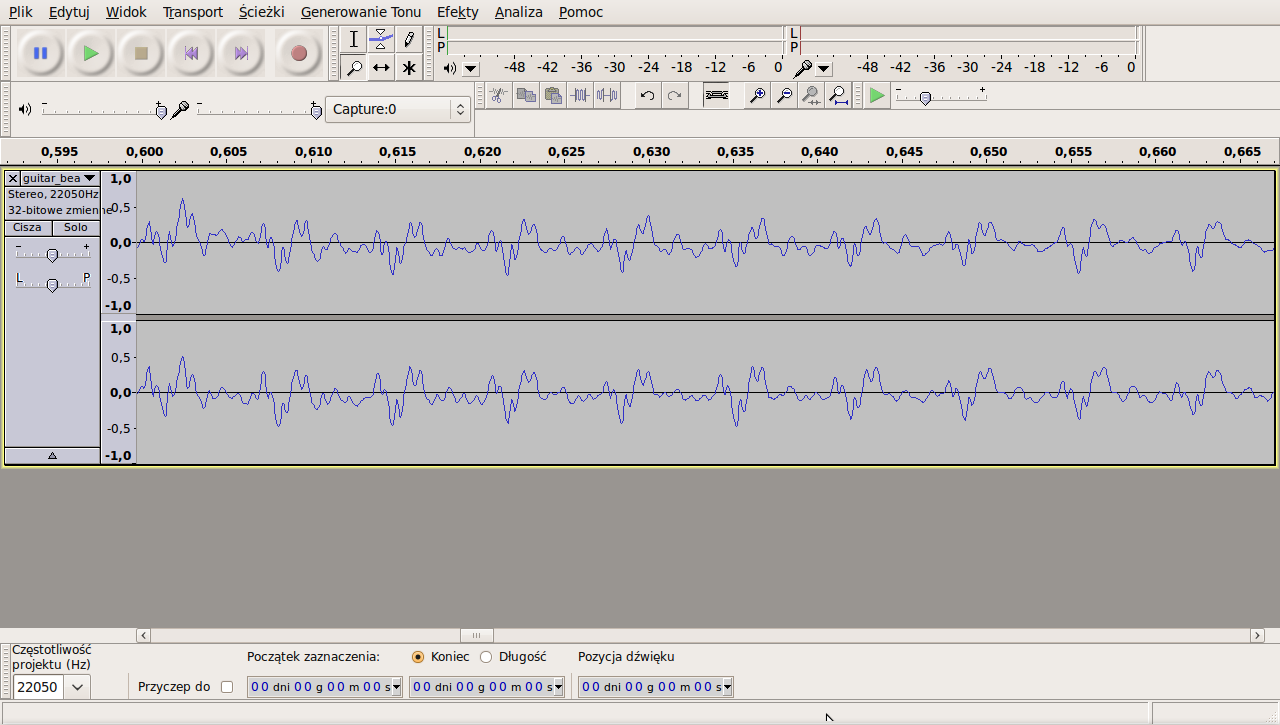1280x725 pixels.
Task: Click the Zoom Out magnifier icon
Action: tap(785, 96)
